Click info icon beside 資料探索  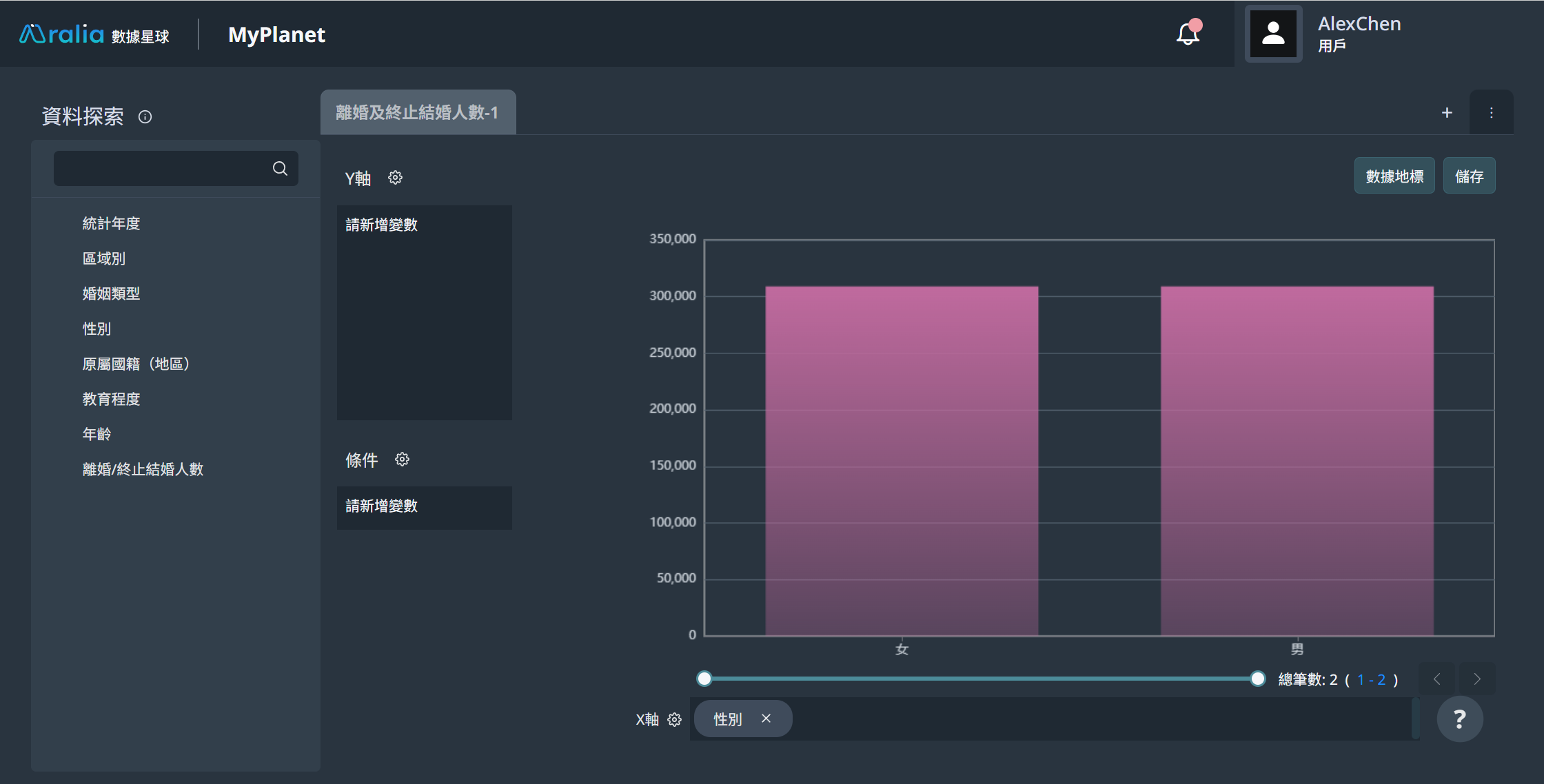(x=145, y=116)
